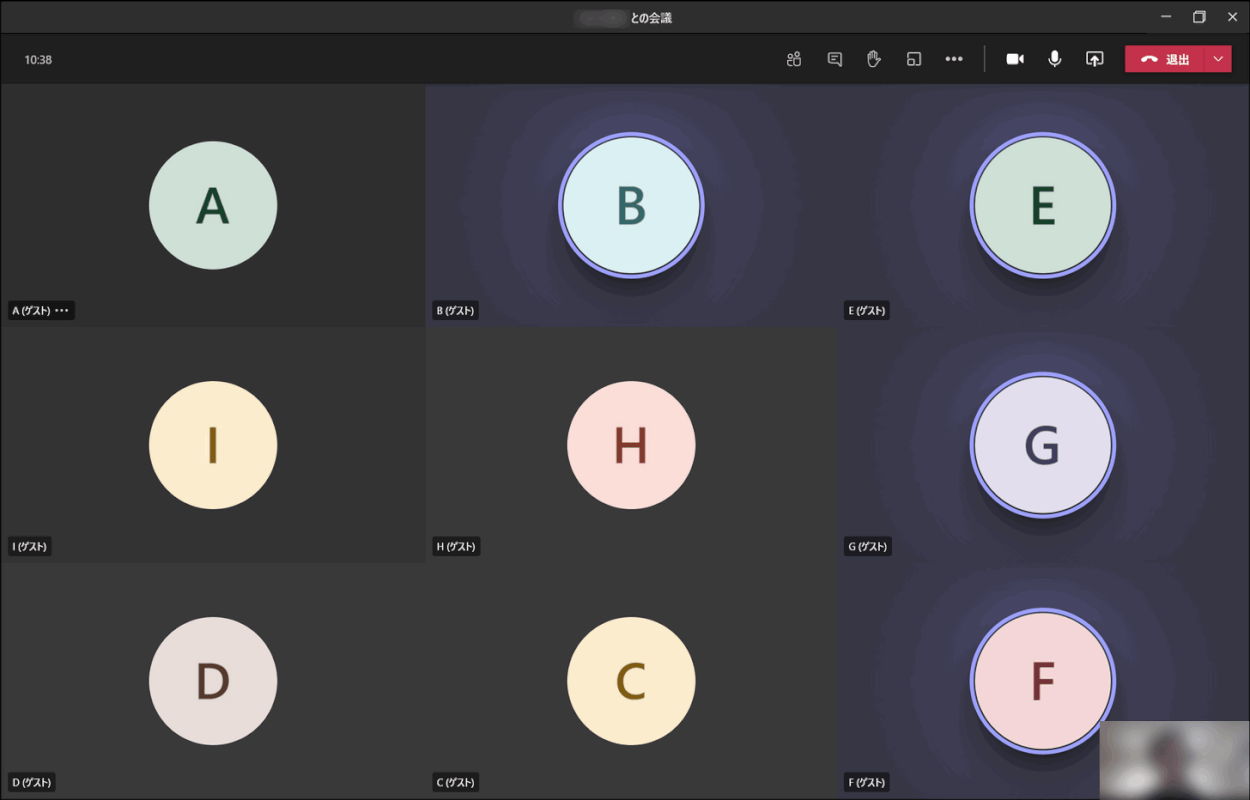Select participant G's avatar circle
This screenshot has width=1250, height=800.
coord(1042,445)
